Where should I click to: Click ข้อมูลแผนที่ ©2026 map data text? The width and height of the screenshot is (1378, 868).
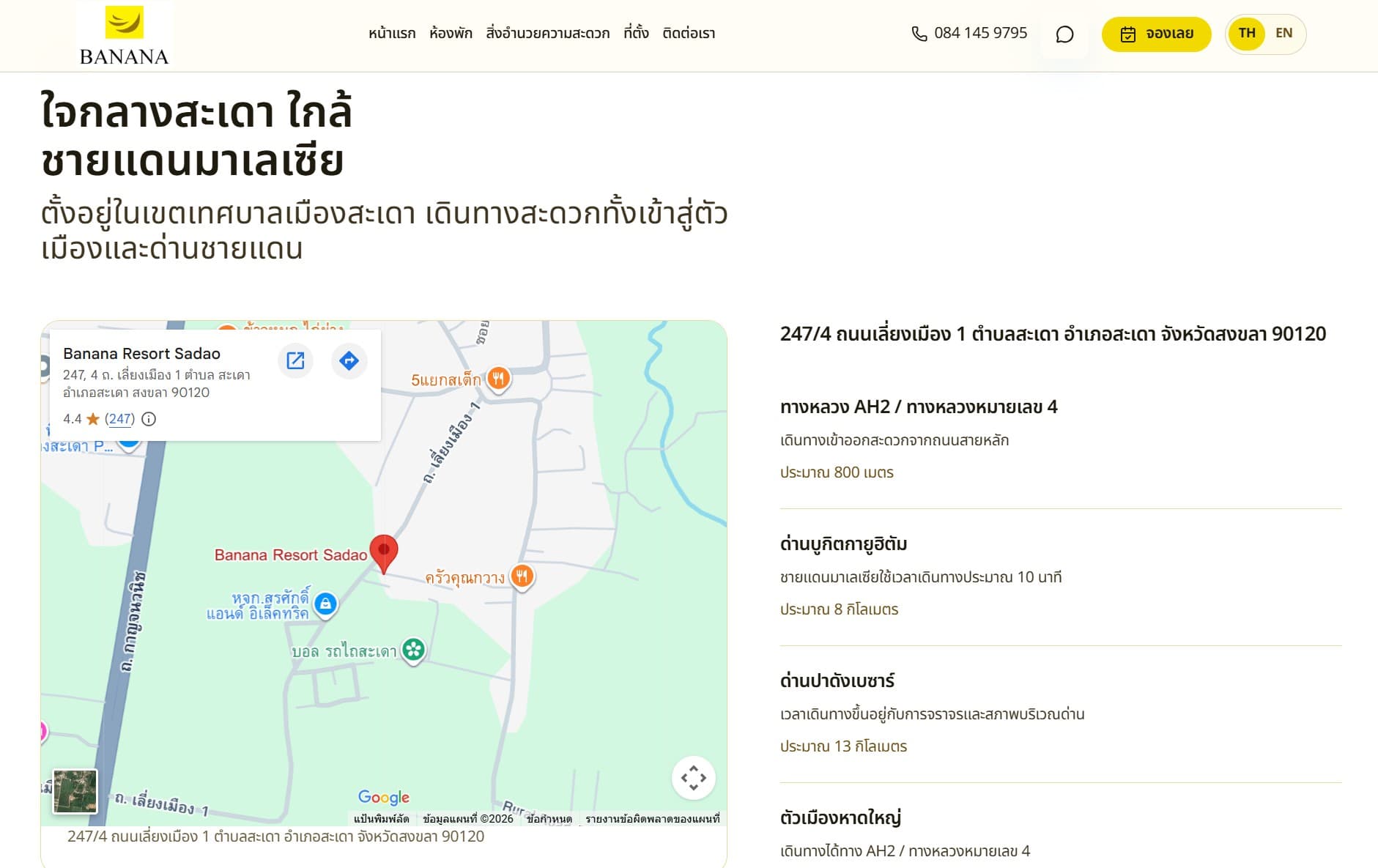[x=468, y=819]
